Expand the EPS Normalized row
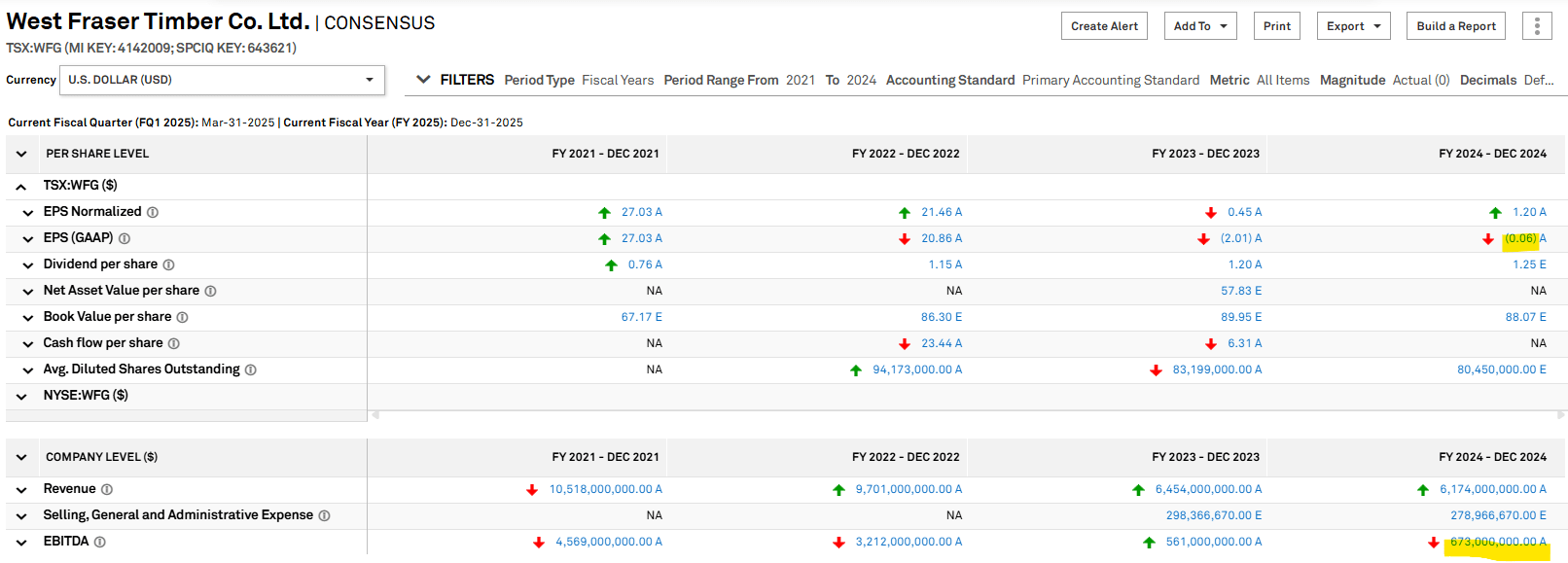1568x563 pixels. coord(28,212)
